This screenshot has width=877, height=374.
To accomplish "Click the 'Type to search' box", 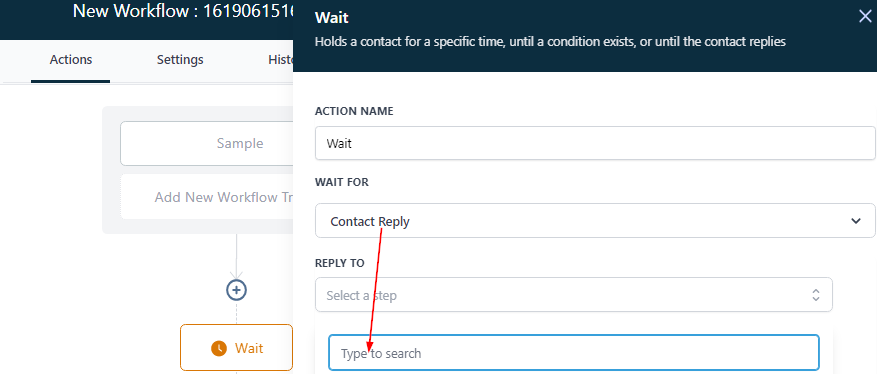I will (x=574, y=353).
